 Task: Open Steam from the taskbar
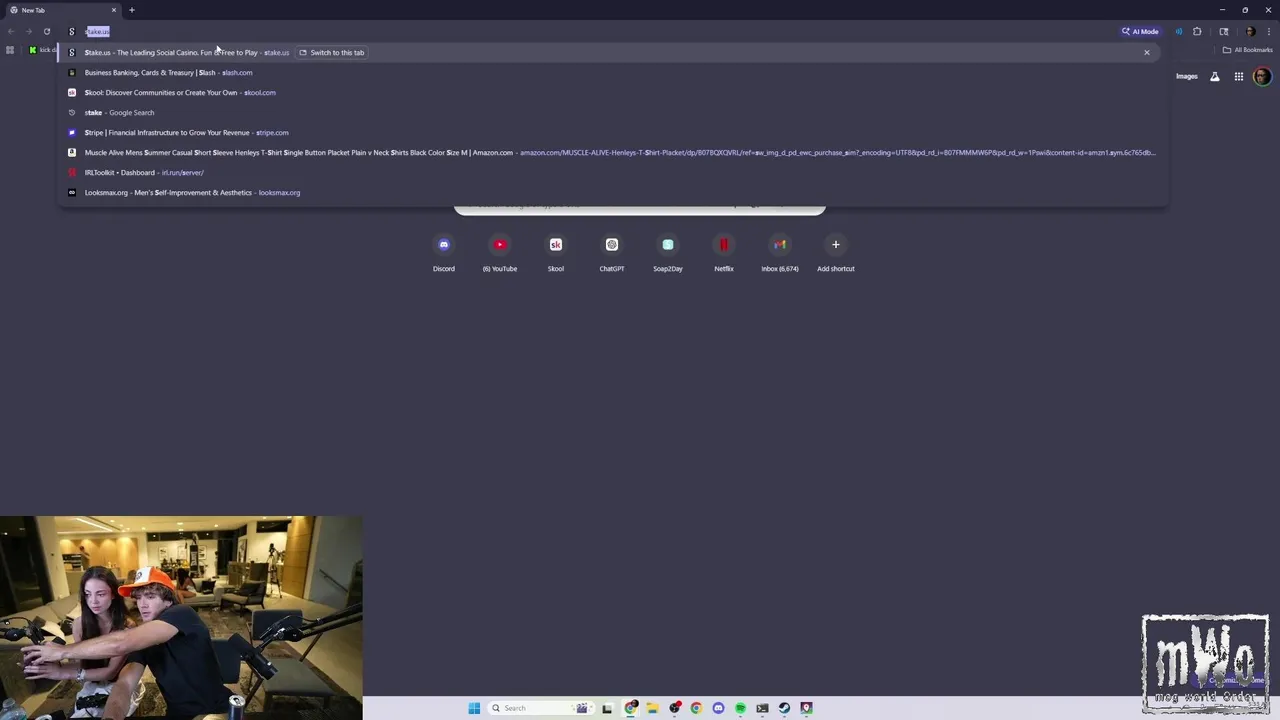[x=784, y=708]
